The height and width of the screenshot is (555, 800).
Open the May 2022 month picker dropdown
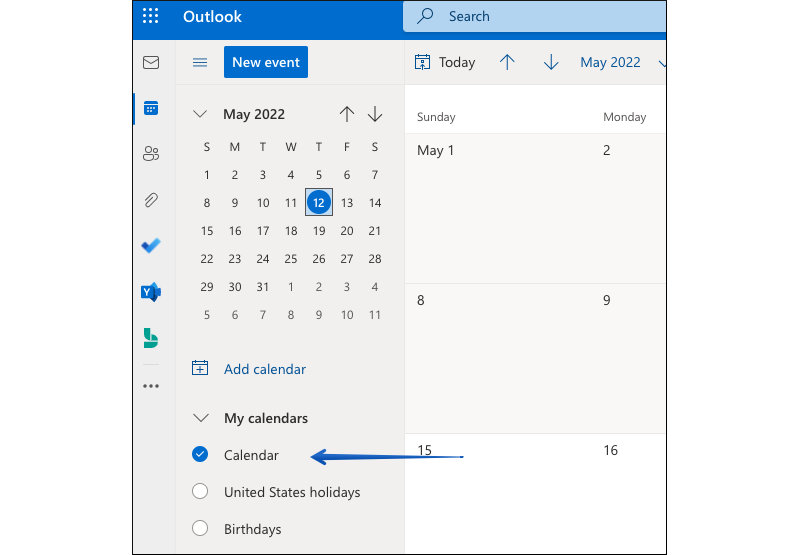pyautogui.click(x=618, y=62)
